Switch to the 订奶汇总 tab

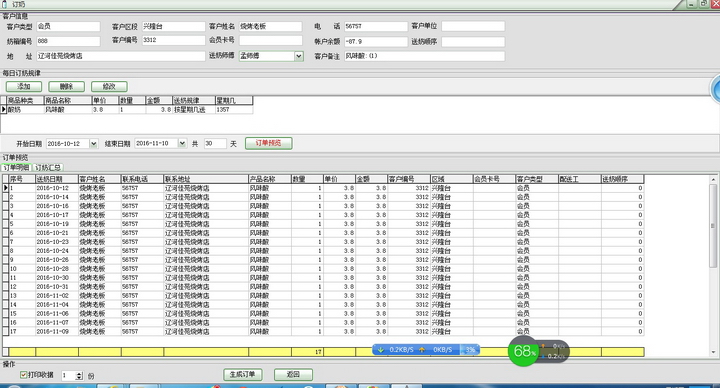pyautogui.click(x=48, y=168)
